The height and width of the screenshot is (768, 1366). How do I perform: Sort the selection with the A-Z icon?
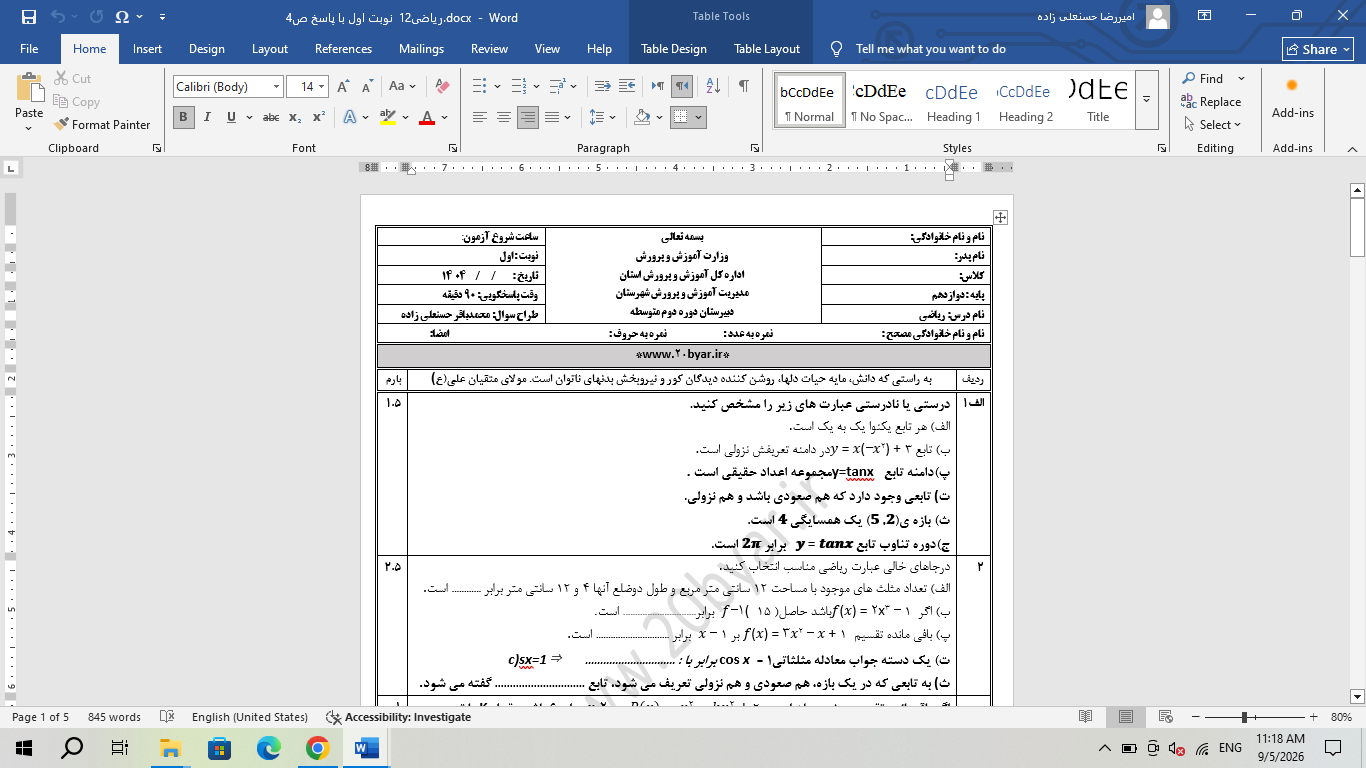[713, 86]
